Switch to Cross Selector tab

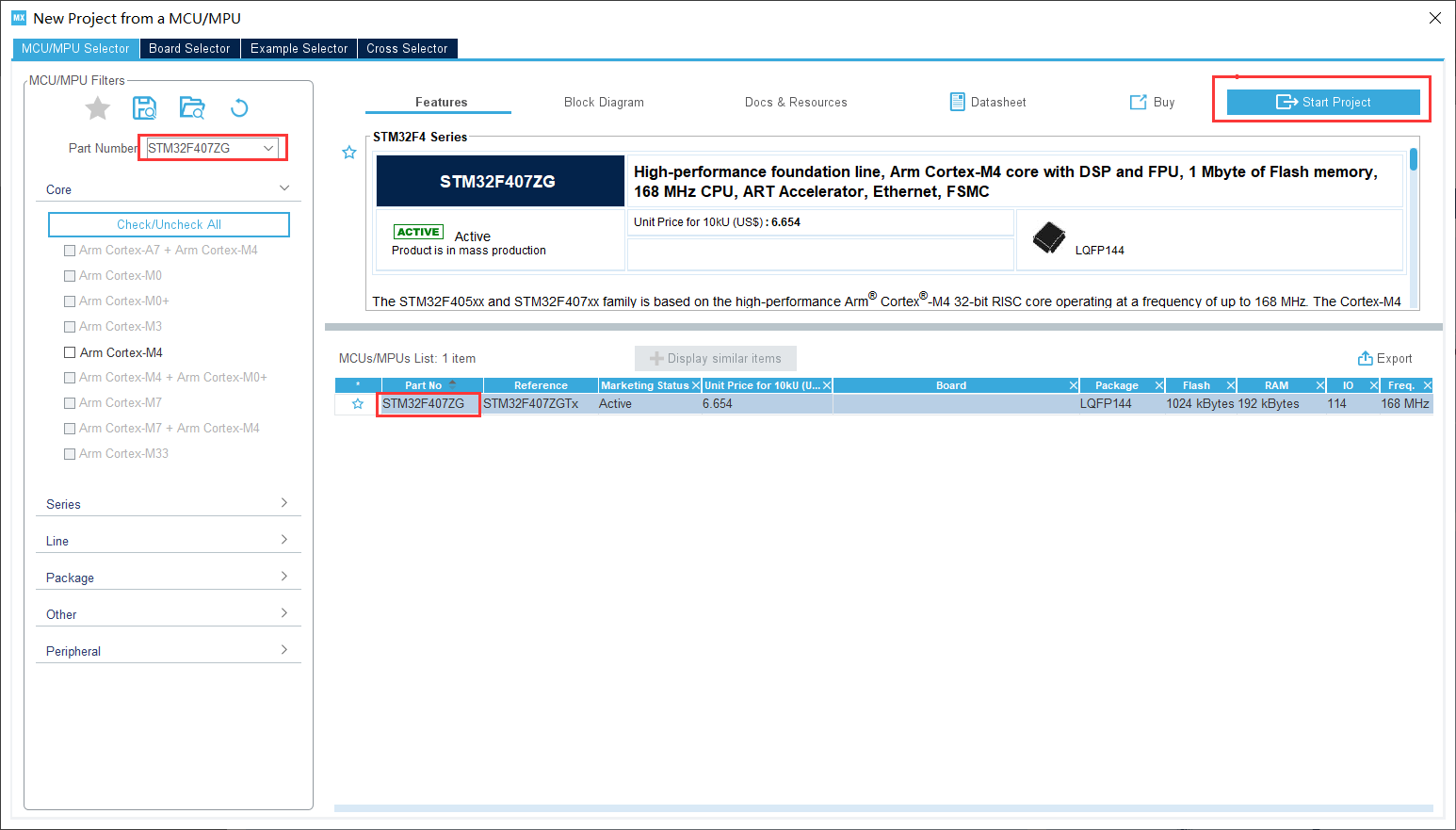pos(407,48)
